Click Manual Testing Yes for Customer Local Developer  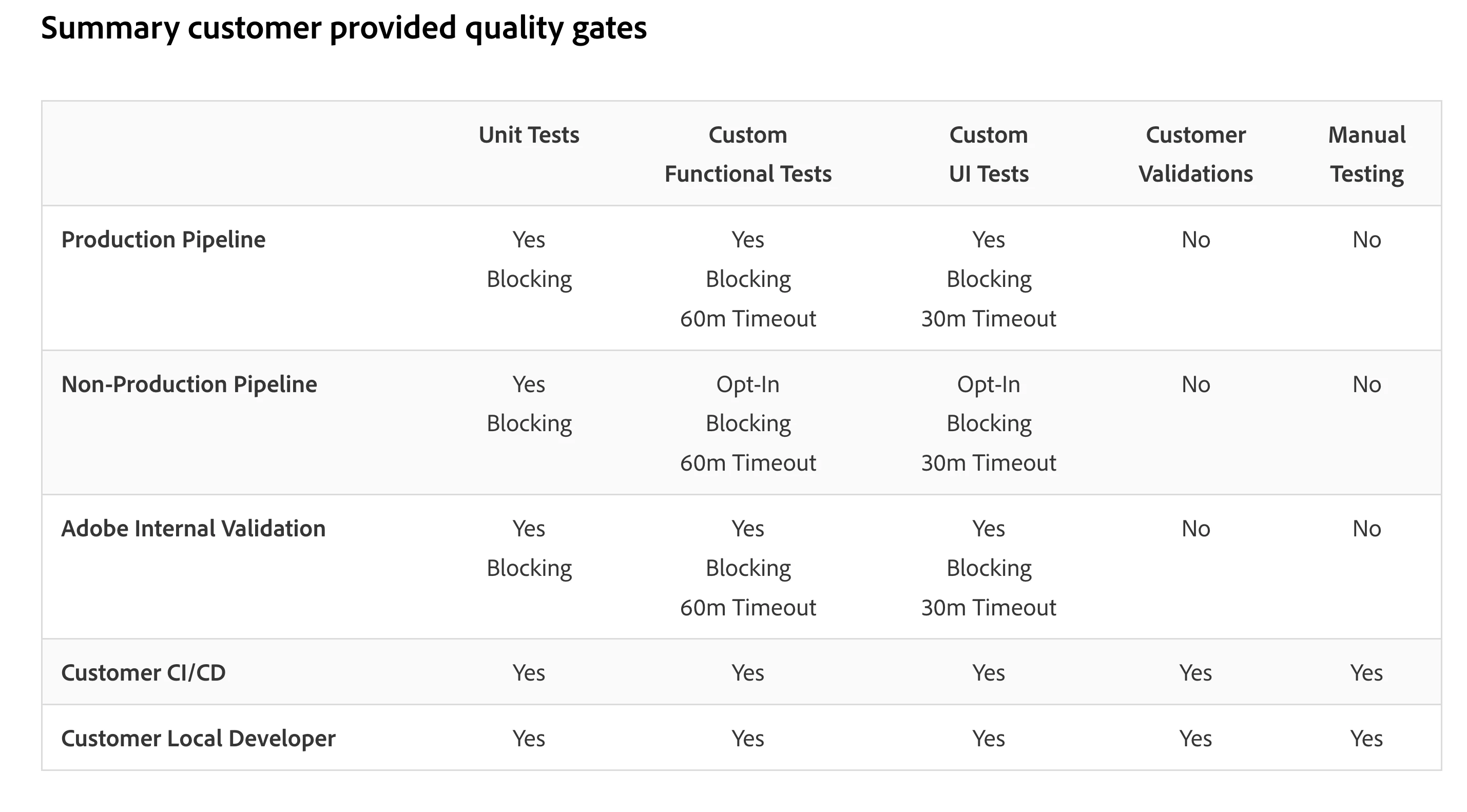1366,739
